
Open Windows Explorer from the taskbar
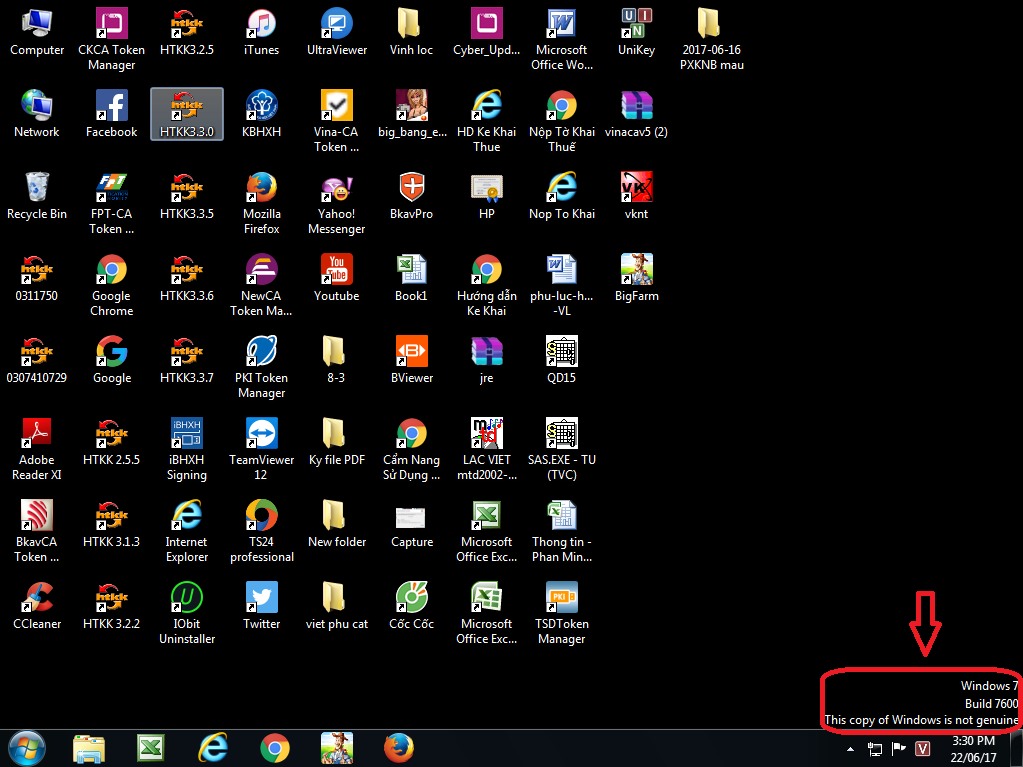coord(89,748)
